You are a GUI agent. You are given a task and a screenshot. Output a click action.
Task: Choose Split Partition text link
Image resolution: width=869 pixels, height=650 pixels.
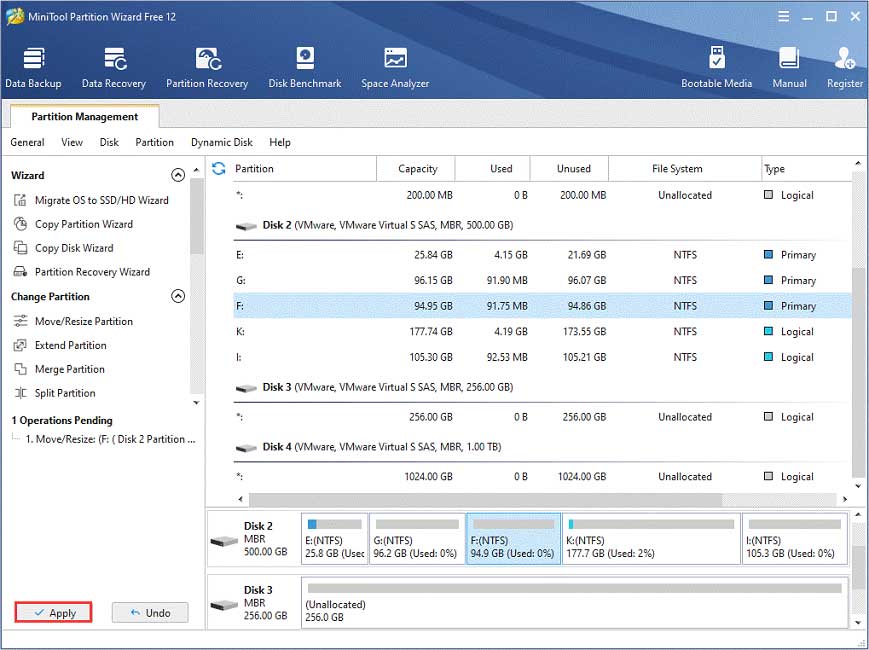click(65, 393)
